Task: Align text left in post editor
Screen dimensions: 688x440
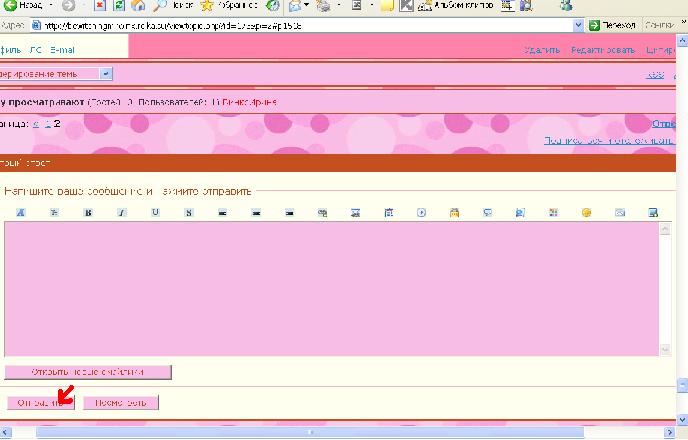Action: tap(222, 213)
